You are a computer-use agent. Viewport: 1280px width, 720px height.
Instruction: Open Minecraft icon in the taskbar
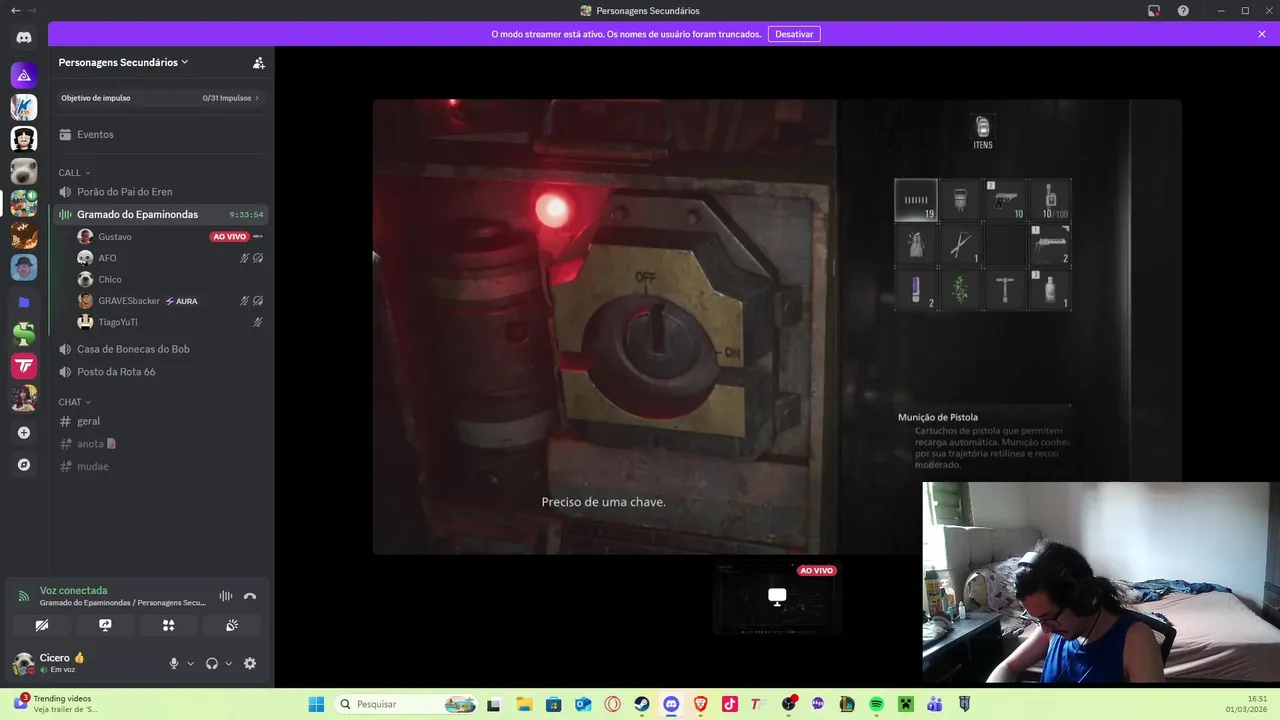[905, 704]
